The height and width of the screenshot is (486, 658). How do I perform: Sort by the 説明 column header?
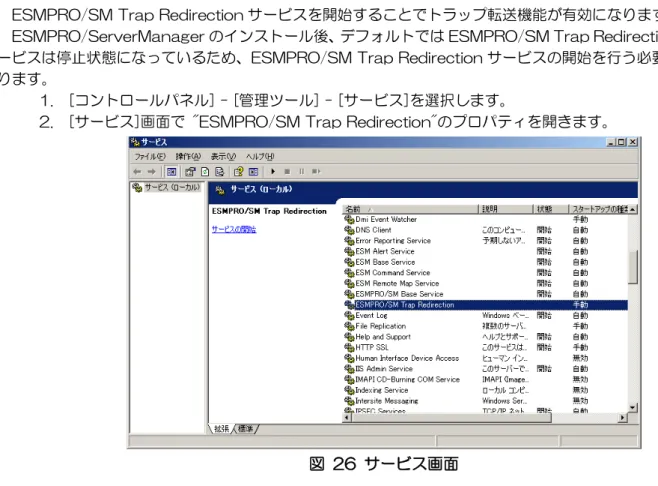tap(506, 209)
